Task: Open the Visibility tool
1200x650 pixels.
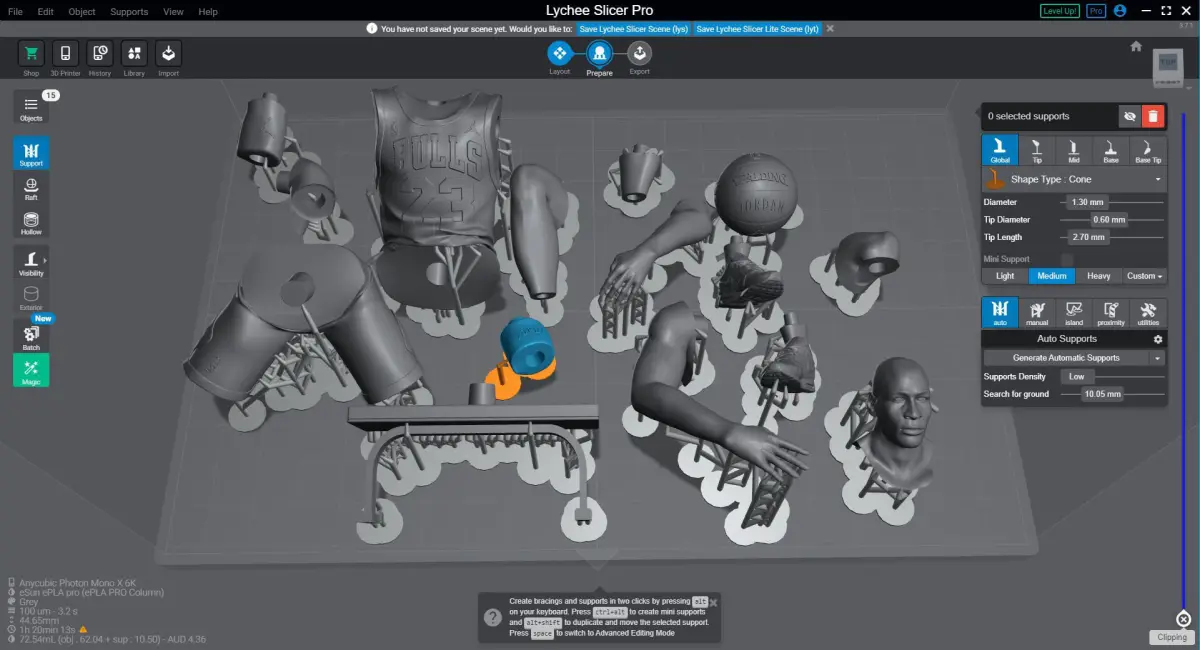Action: 31,263
